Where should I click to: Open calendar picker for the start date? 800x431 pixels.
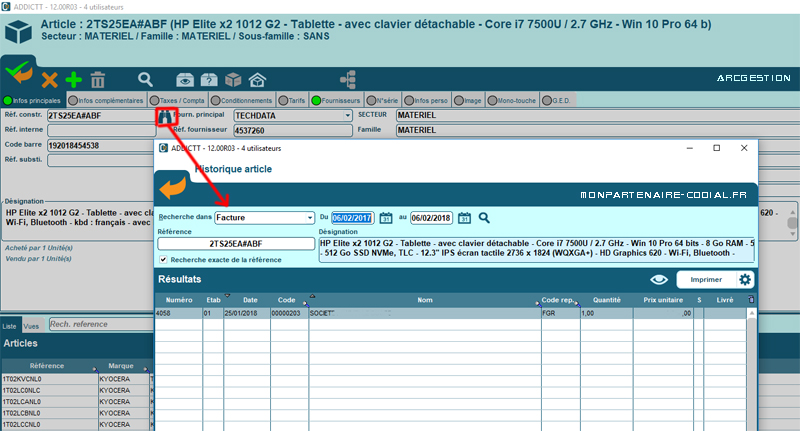[x=385, y=217]
